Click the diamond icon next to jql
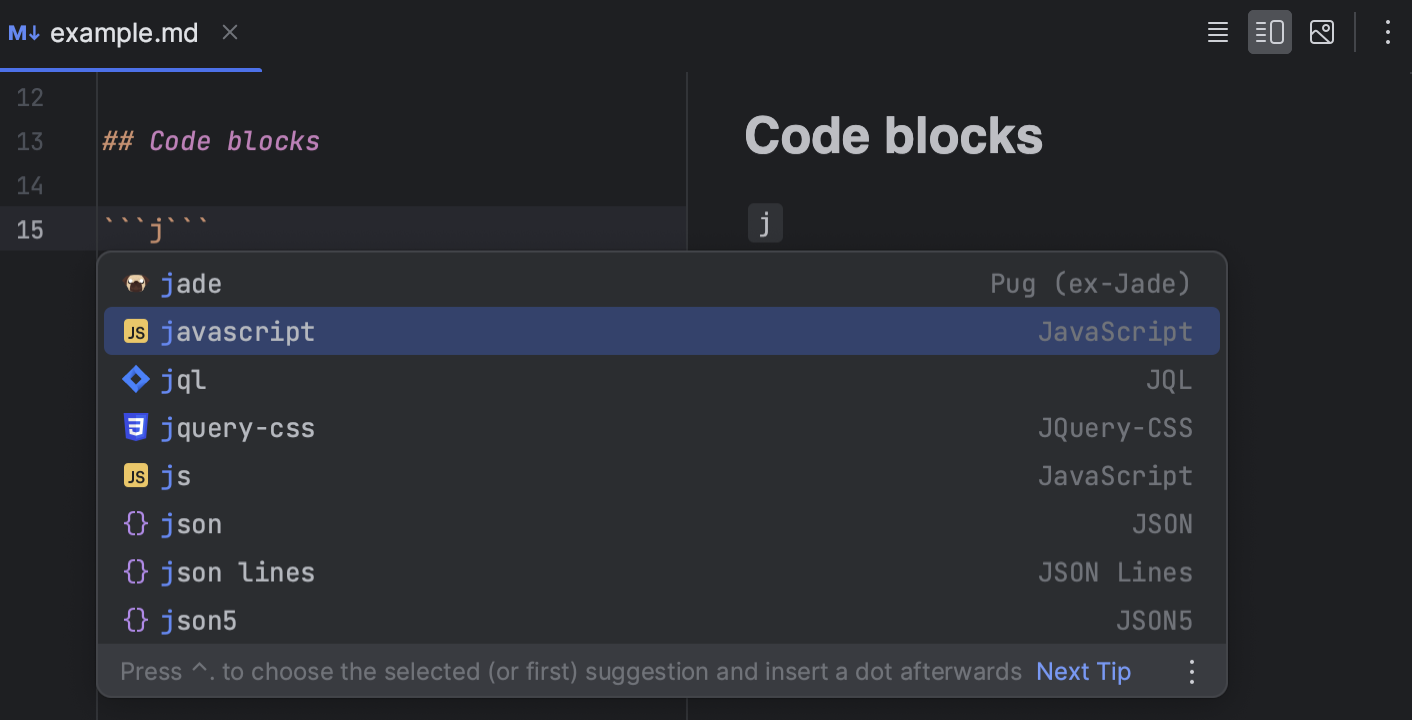 pos(135,379)
